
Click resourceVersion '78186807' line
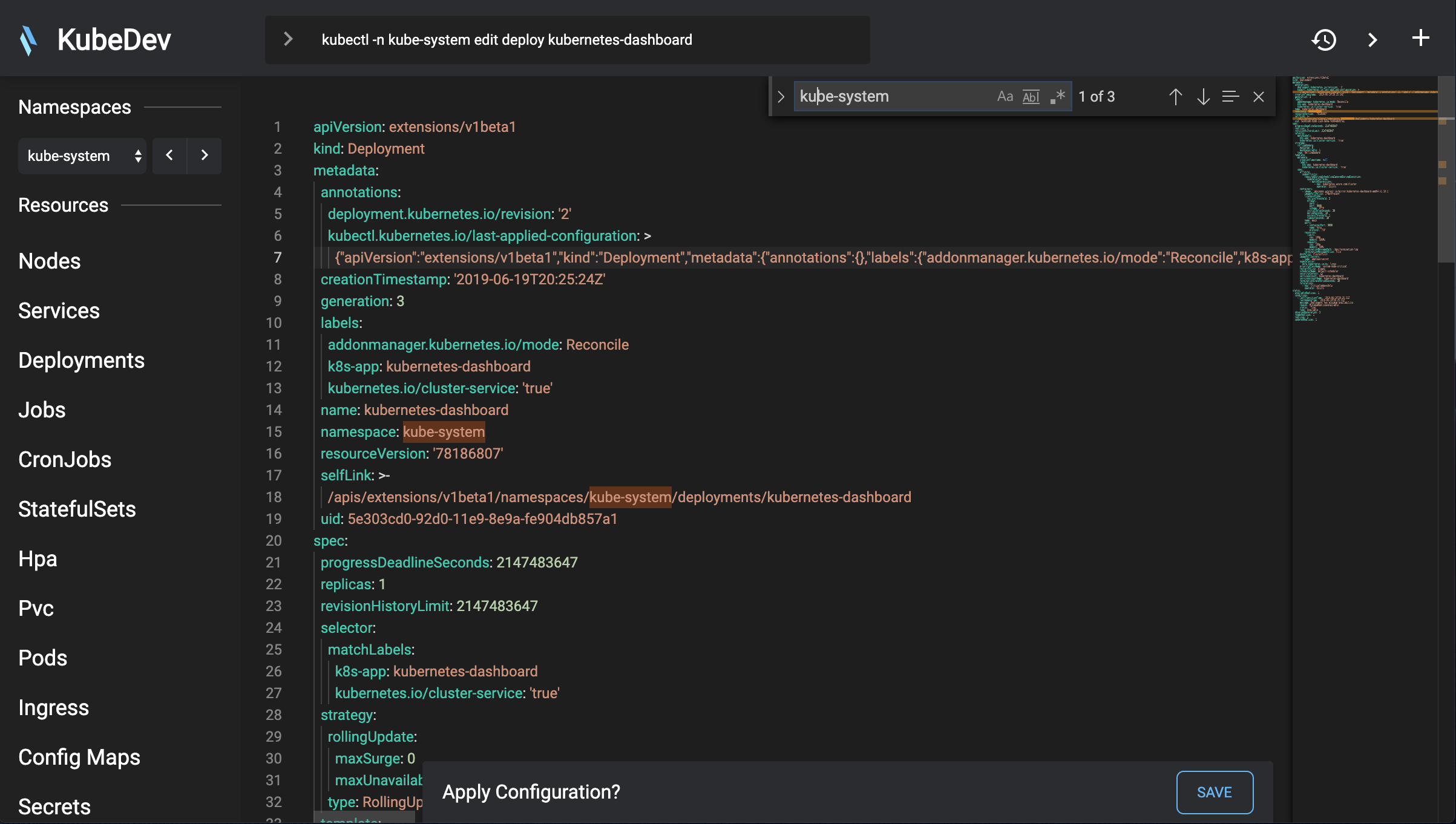pos(412,453)
